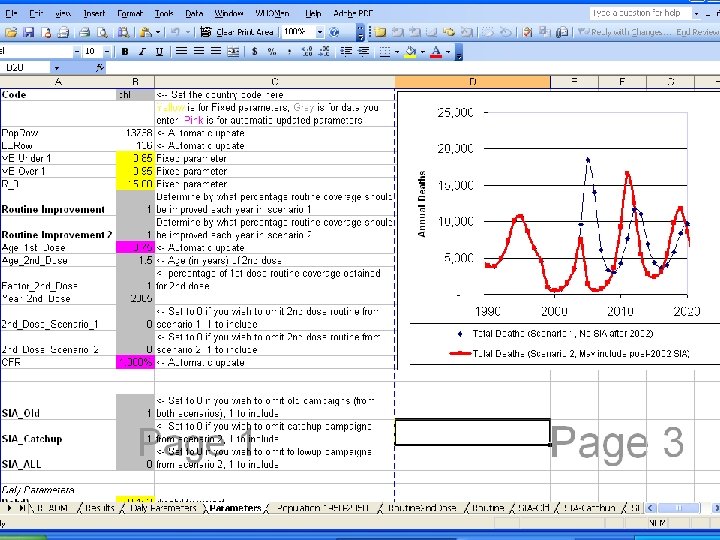The width and height of the screenshot is (720, 540).
Task: Click the Save disk icon
Action: click(28, 32)
